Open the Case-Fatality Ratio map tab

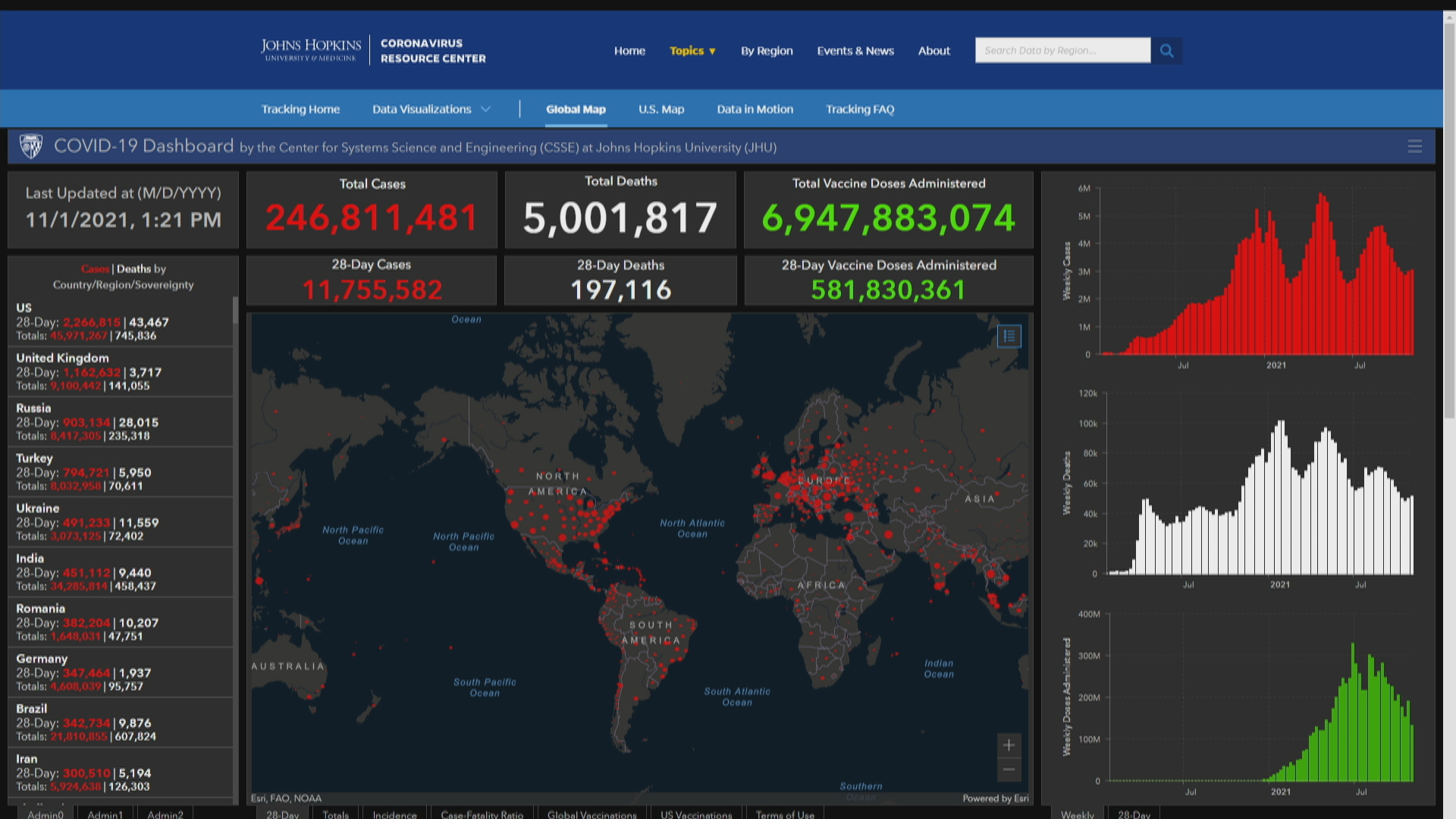[482, 814]
